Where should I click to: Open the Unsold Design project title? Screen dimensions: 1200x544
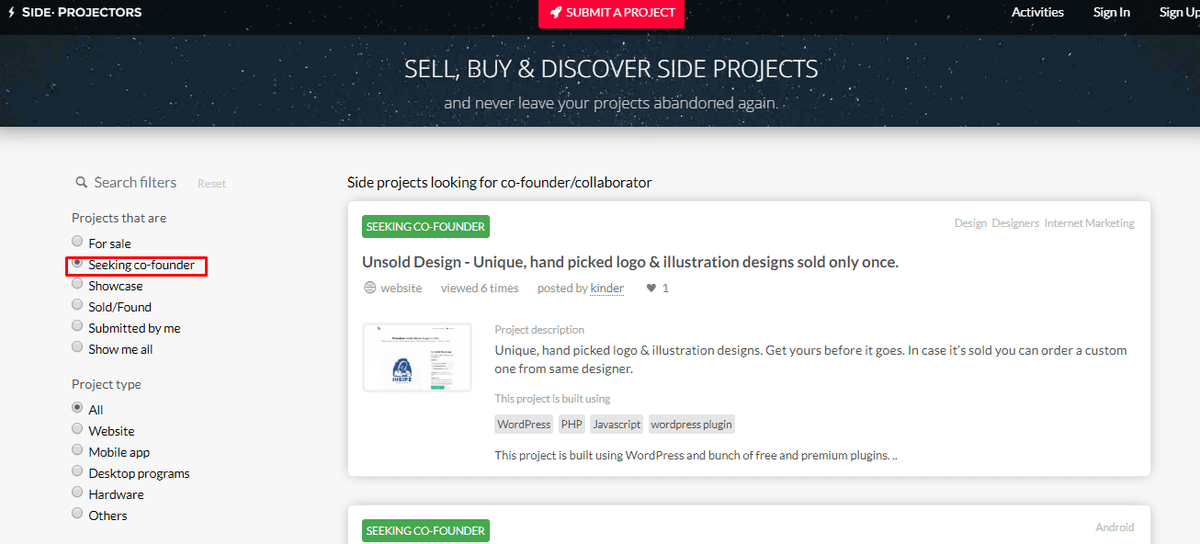tap(630, 262)
